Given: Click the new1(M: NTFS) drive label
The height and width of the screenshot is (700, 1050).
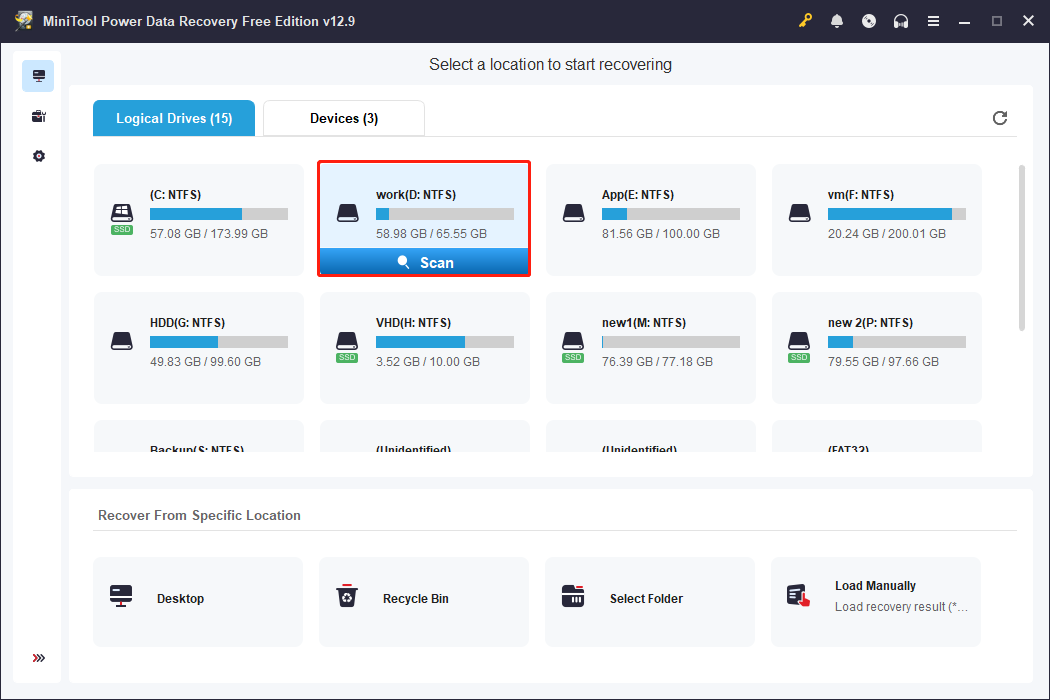Looking at the screenshot, I should [644, 323].
